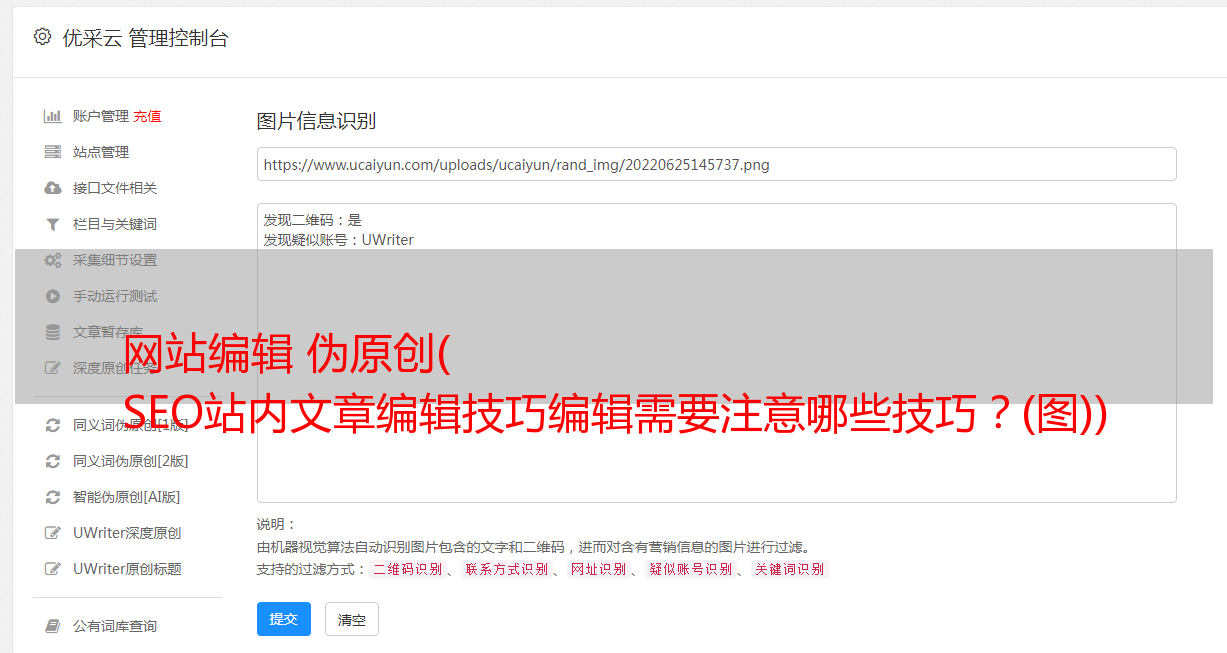Click the red 充值 link
1227x653 pixels.
pyautogui.click(x=147, y=116)
